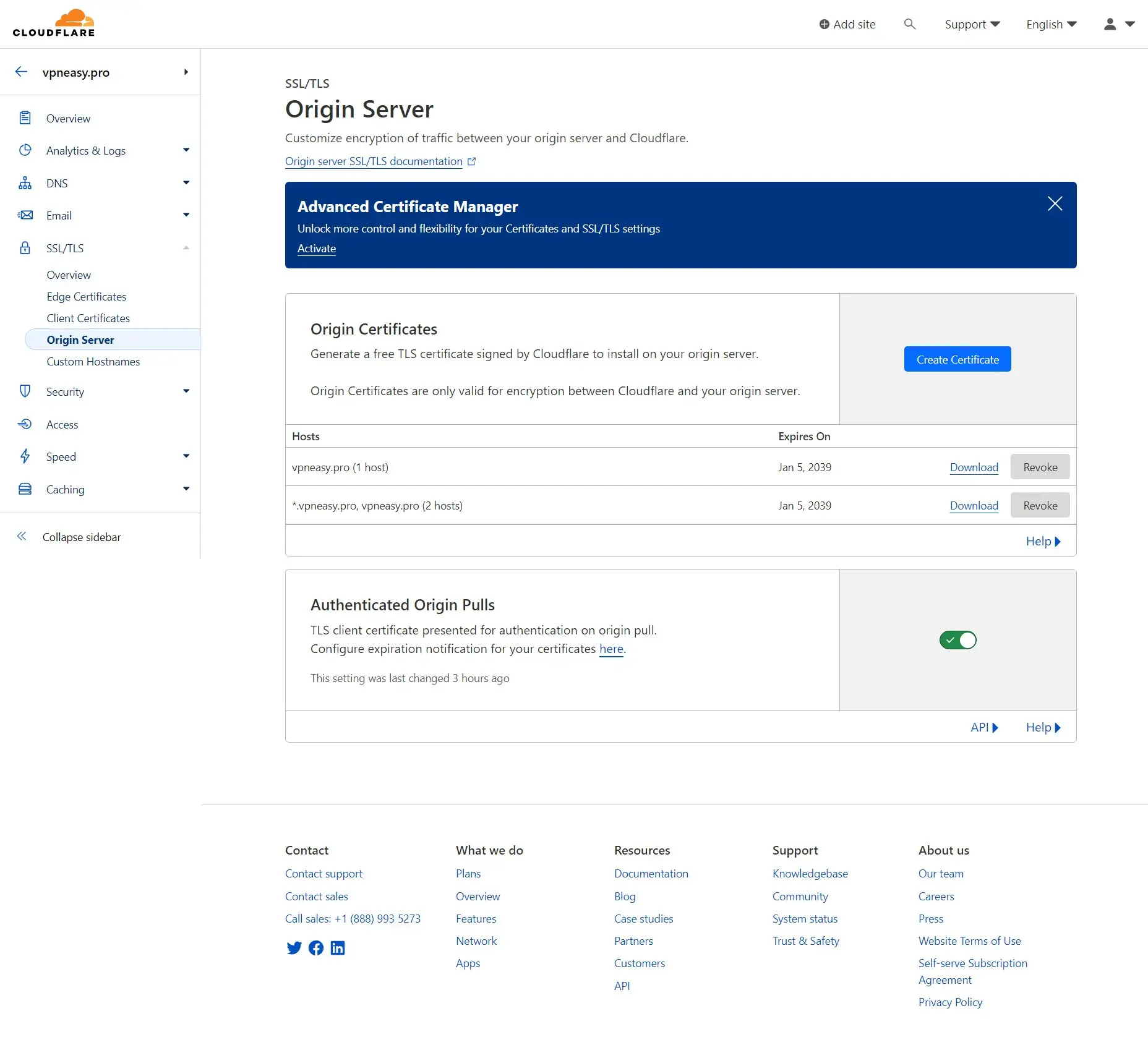Click the Analytics & Logs pie chart icon

(x=25, y=150)
